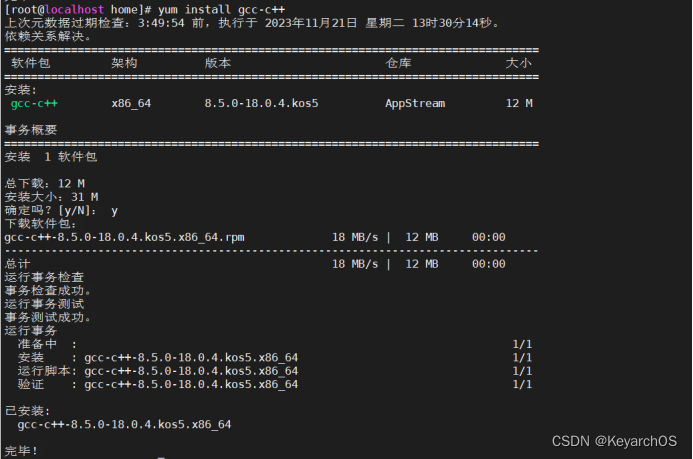Click the AppStream repository name
Screen dimensions: 693x459
click(415, 103)
